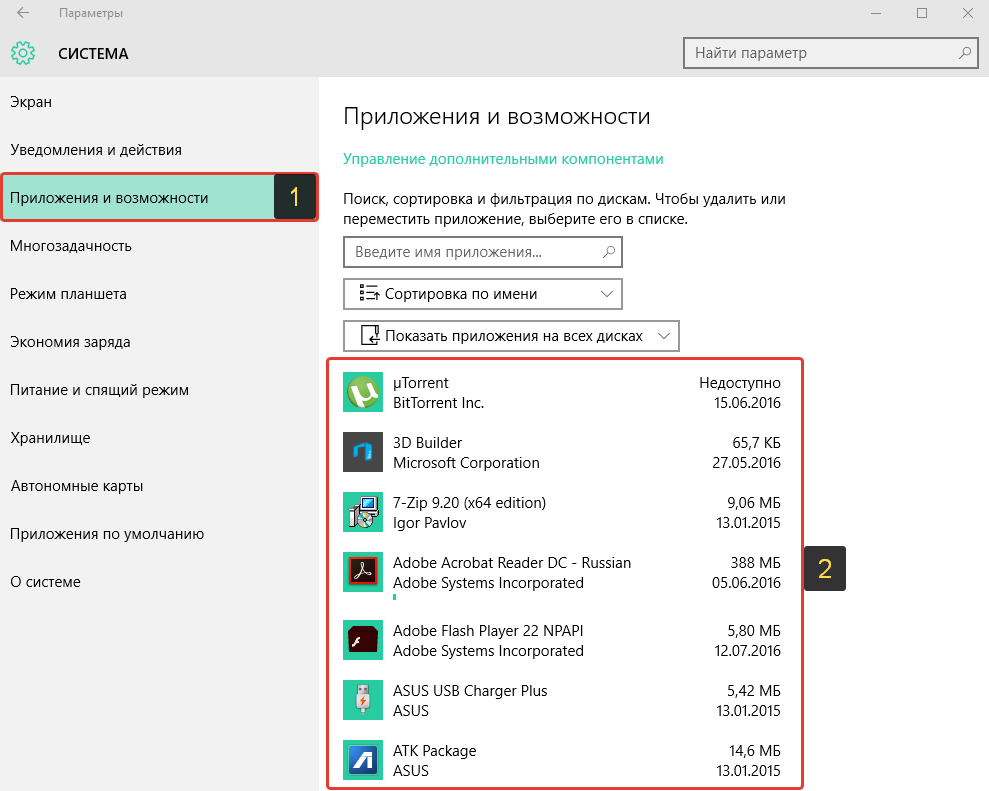Close the Параметры window

tap(968, 13)
